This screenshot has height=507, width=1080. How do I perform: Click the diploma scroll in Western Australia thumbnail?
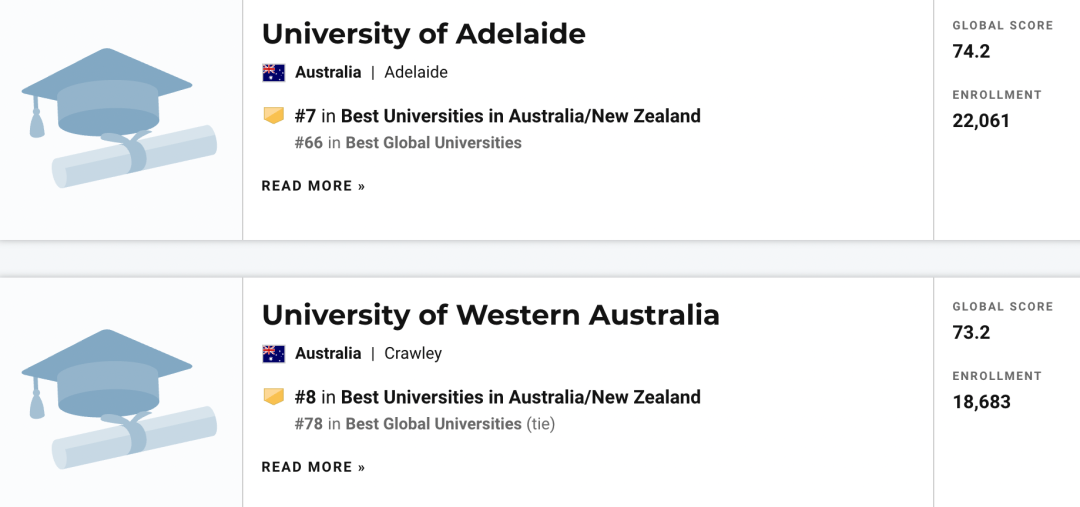pyautogui.click(x=135, y=438)
